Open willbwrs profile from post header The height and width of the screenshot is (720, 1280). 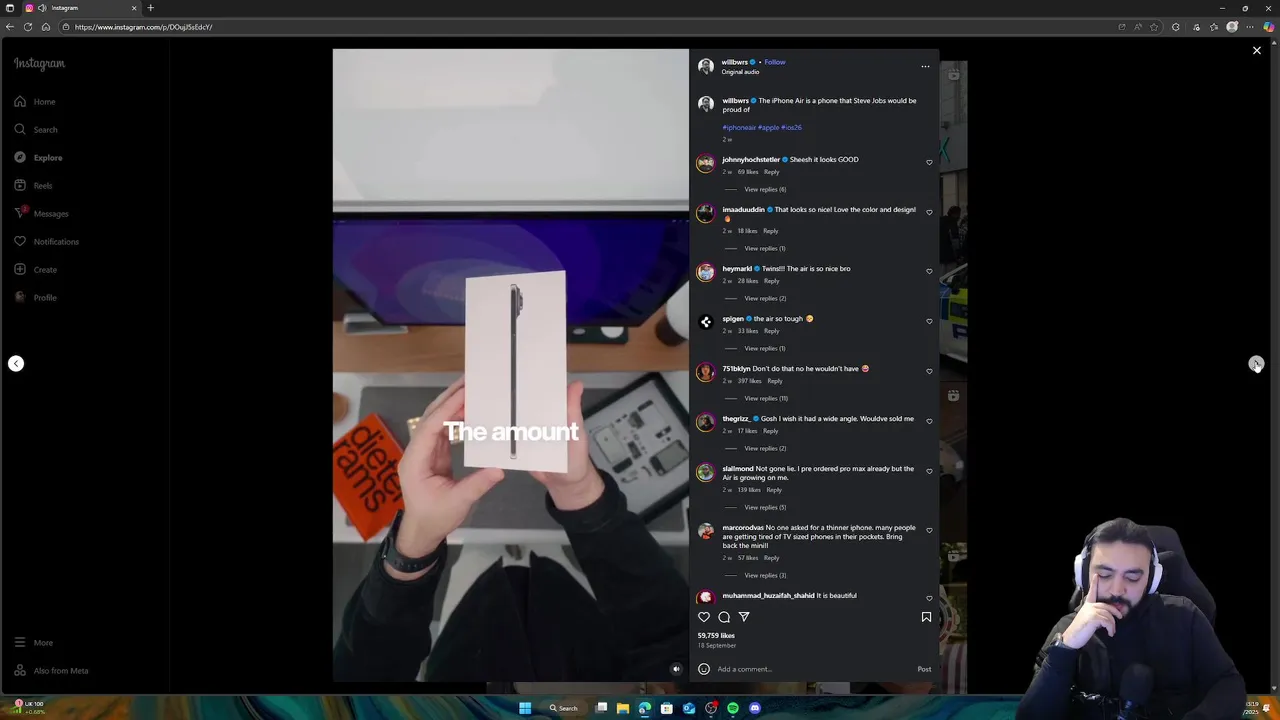point(735,62)
